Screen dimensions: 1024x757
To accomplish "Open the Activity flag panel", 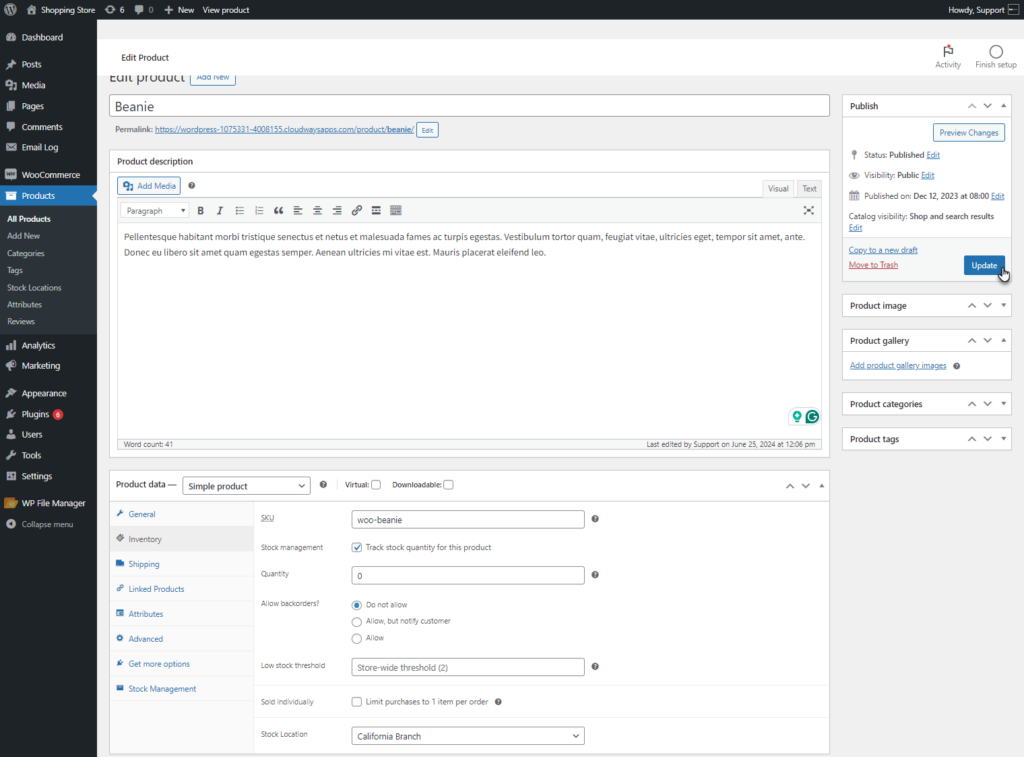I will pyautogui.click(x=948, y=56).
